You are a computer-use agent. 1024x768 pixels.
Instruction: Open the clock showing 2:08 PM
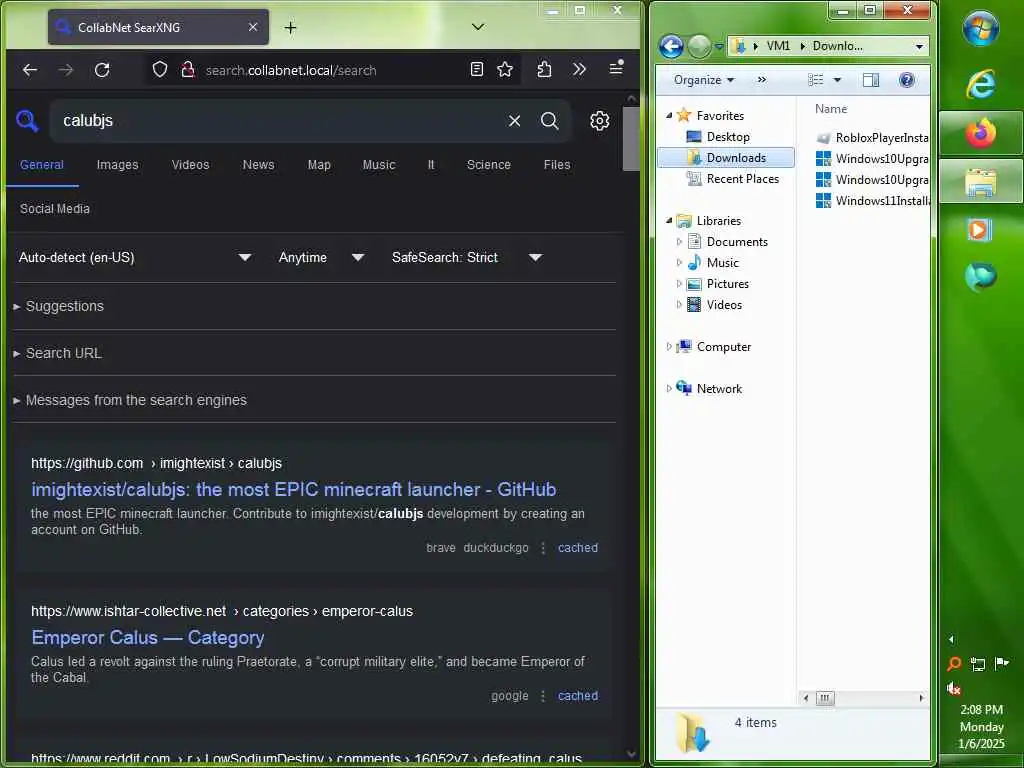981,726
